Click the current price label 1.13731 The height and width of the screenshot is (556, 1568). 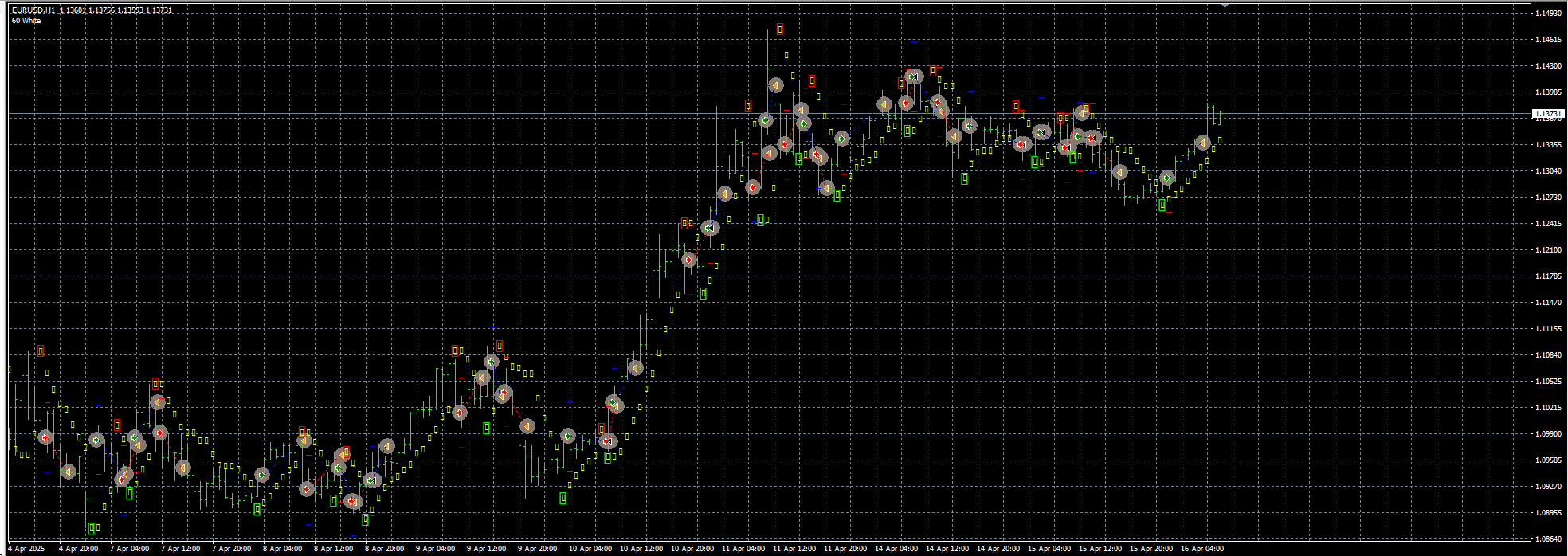pos(1546,115)
